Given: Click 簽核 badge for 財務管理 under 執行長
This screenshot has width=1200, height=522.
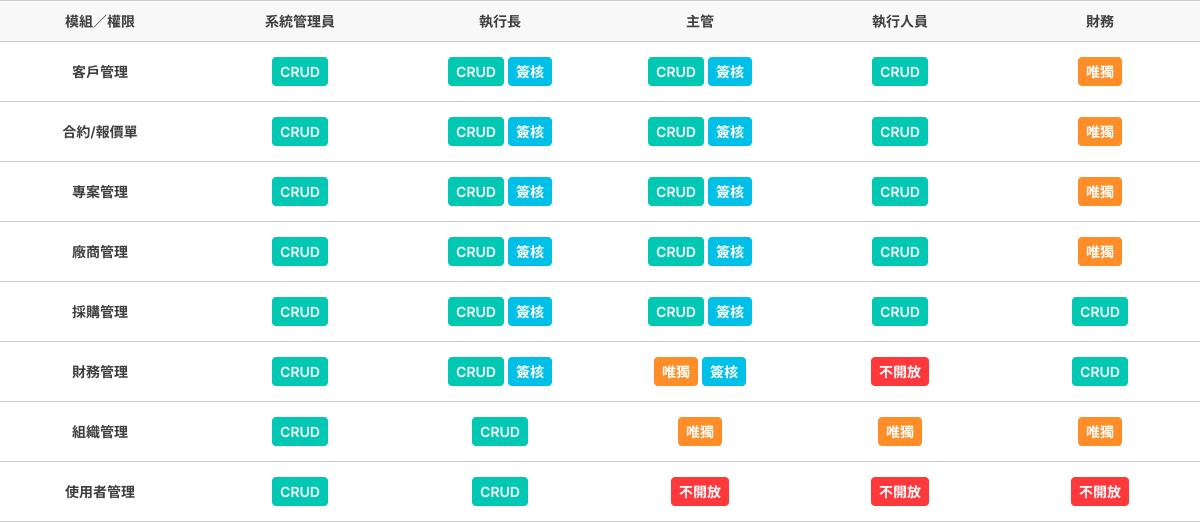Looking at the screenshot, I should [x=530, y=372].
